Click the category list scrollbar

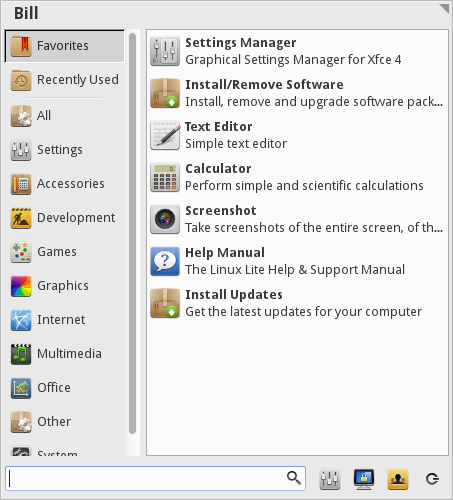(132, 233)
